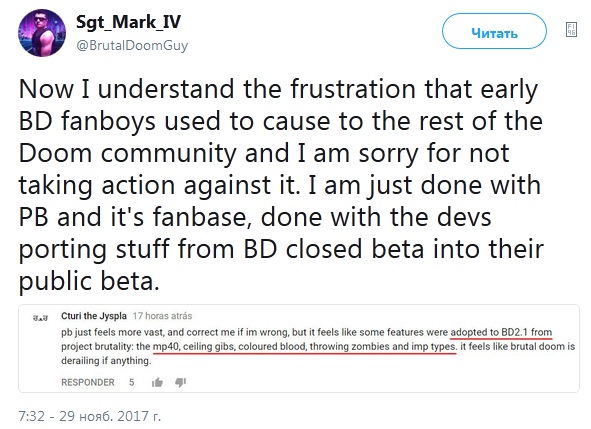Reply using the RESPONDER button

coord(88,382)
